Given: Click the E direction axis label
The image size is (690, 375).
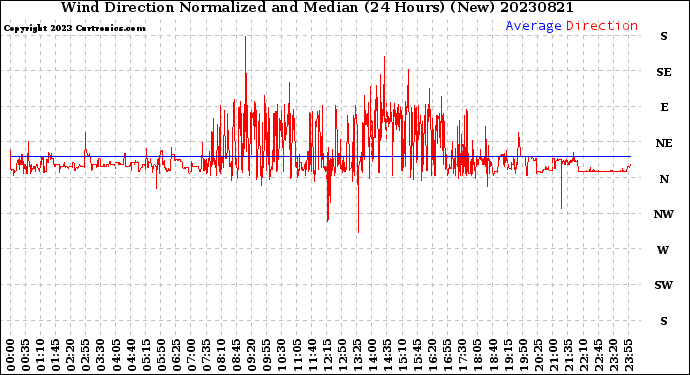Looking at the screenshot, I should (664, 107).
